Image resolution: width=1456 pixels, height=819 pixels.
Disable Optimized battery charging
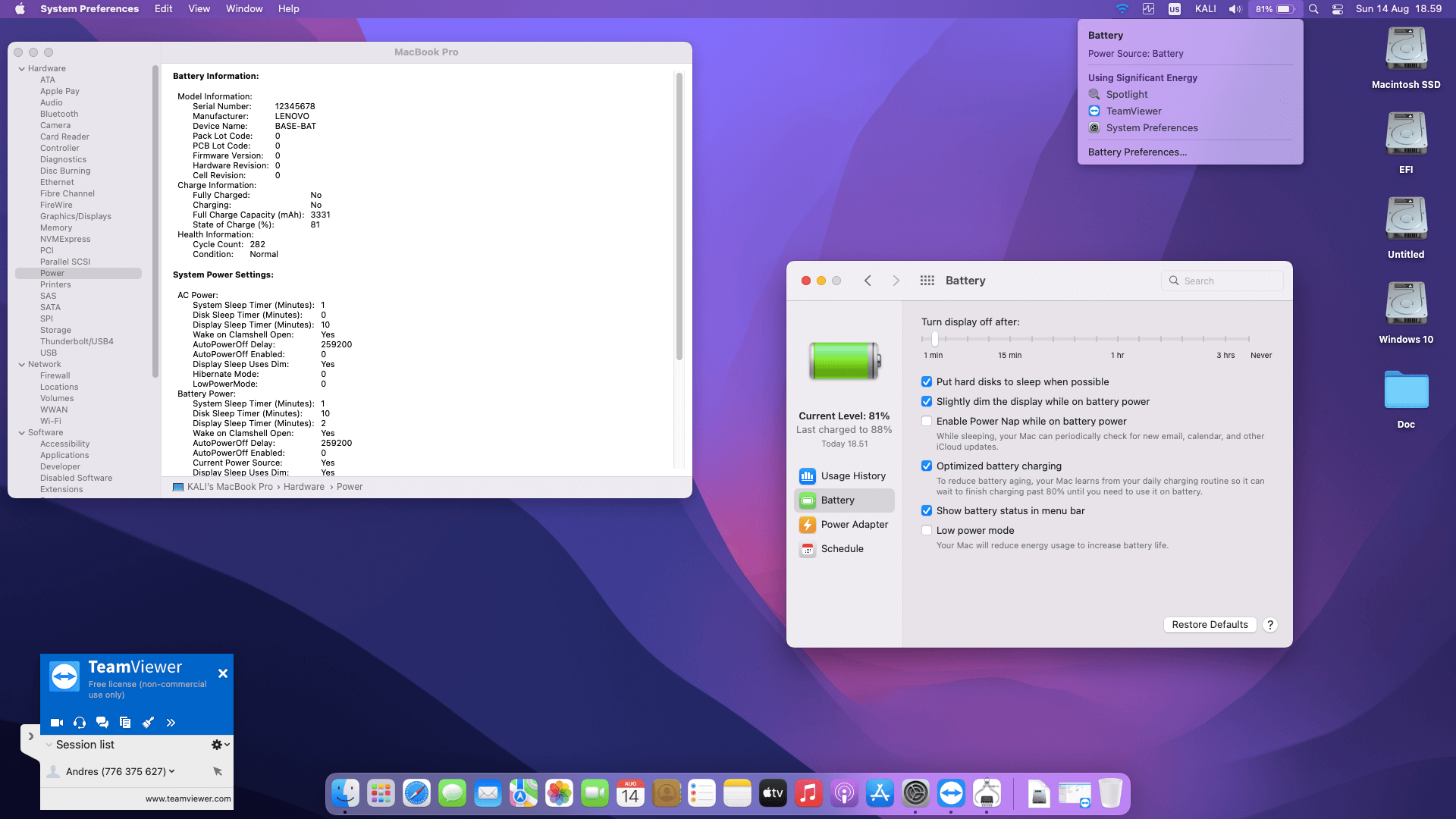coord(927,466)
